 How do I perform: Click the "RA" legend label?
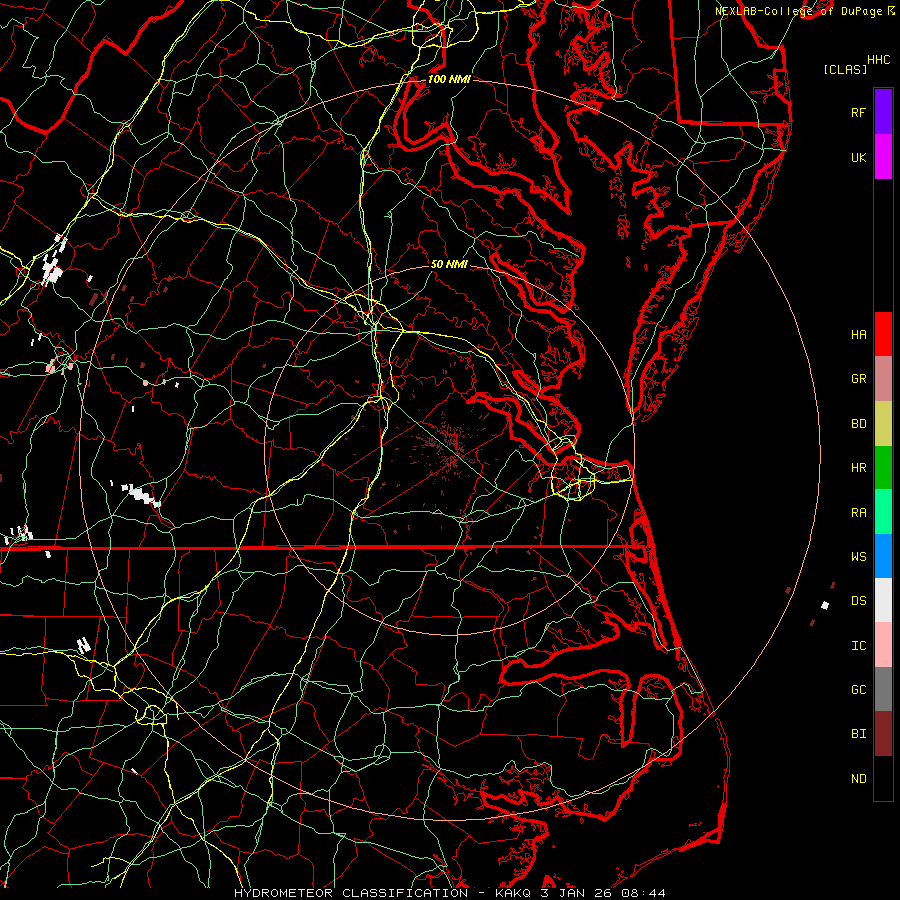pyautogui.click(x=858, y=513)
